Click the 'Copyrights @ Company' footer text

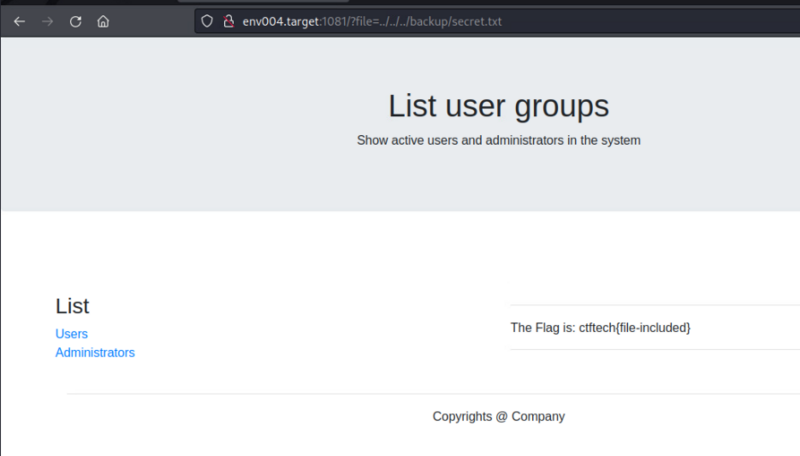tap(498, 416)
